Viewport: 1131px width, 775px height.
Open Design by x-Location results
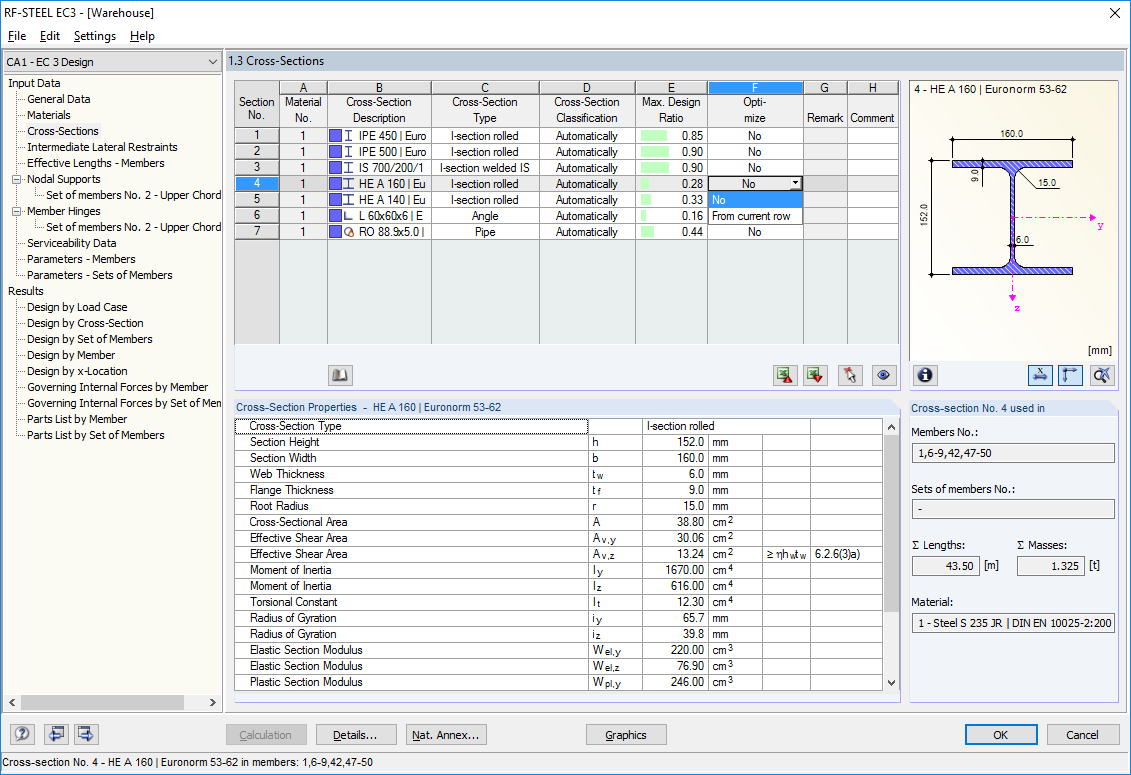click(x=76, y=371)
